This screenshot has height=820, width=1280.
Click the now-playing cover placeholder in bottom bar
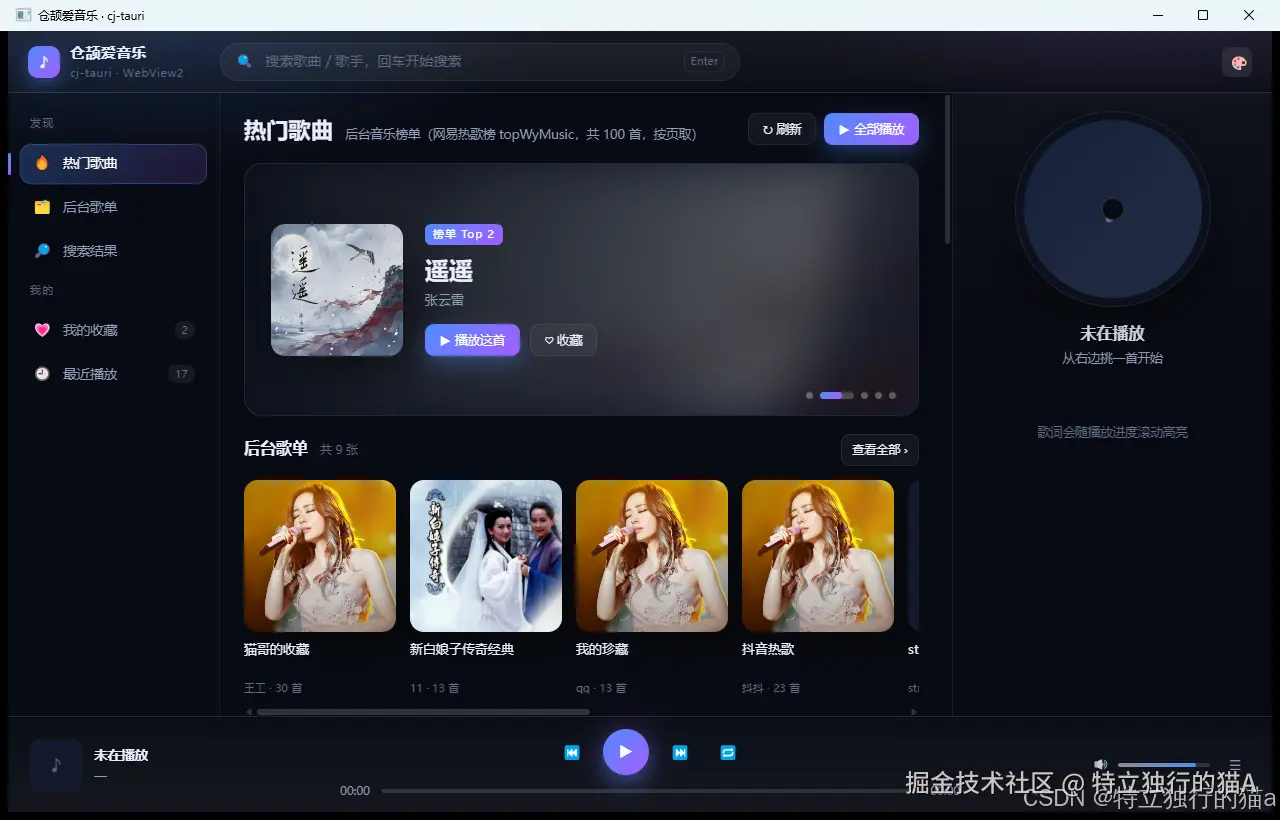[56, 765]
